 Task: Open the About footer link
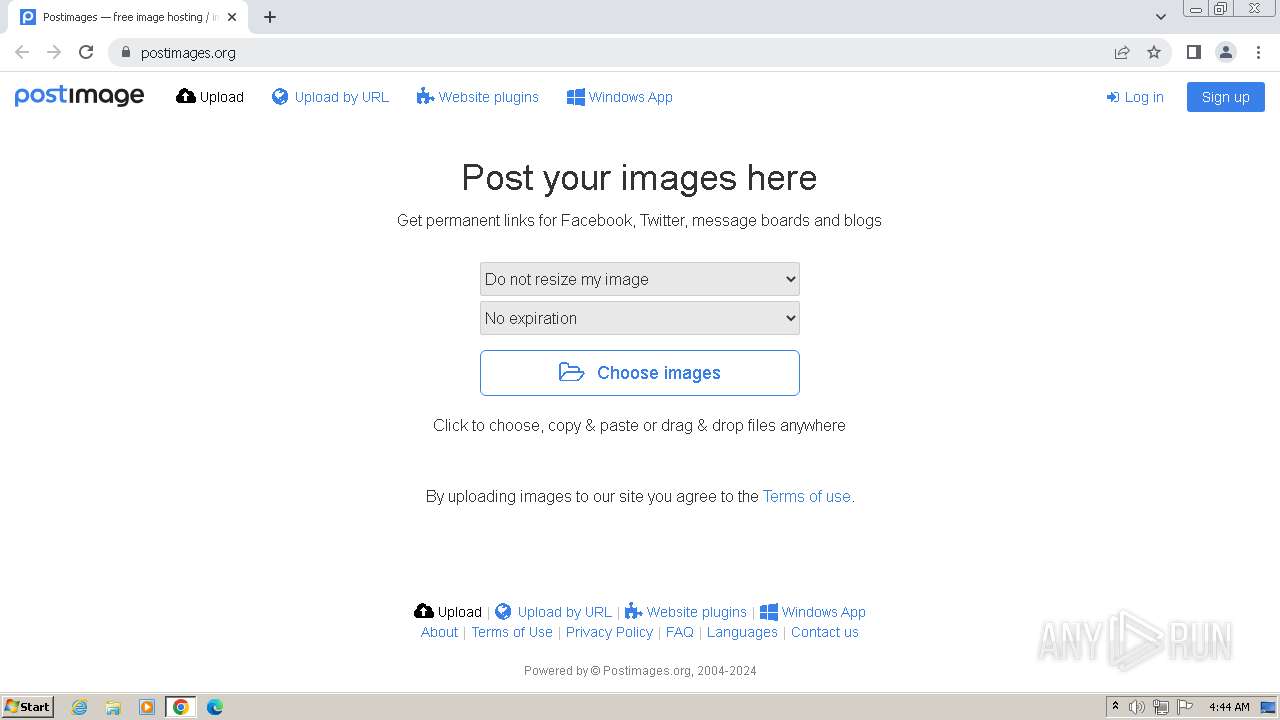click(x=439, y=632)
